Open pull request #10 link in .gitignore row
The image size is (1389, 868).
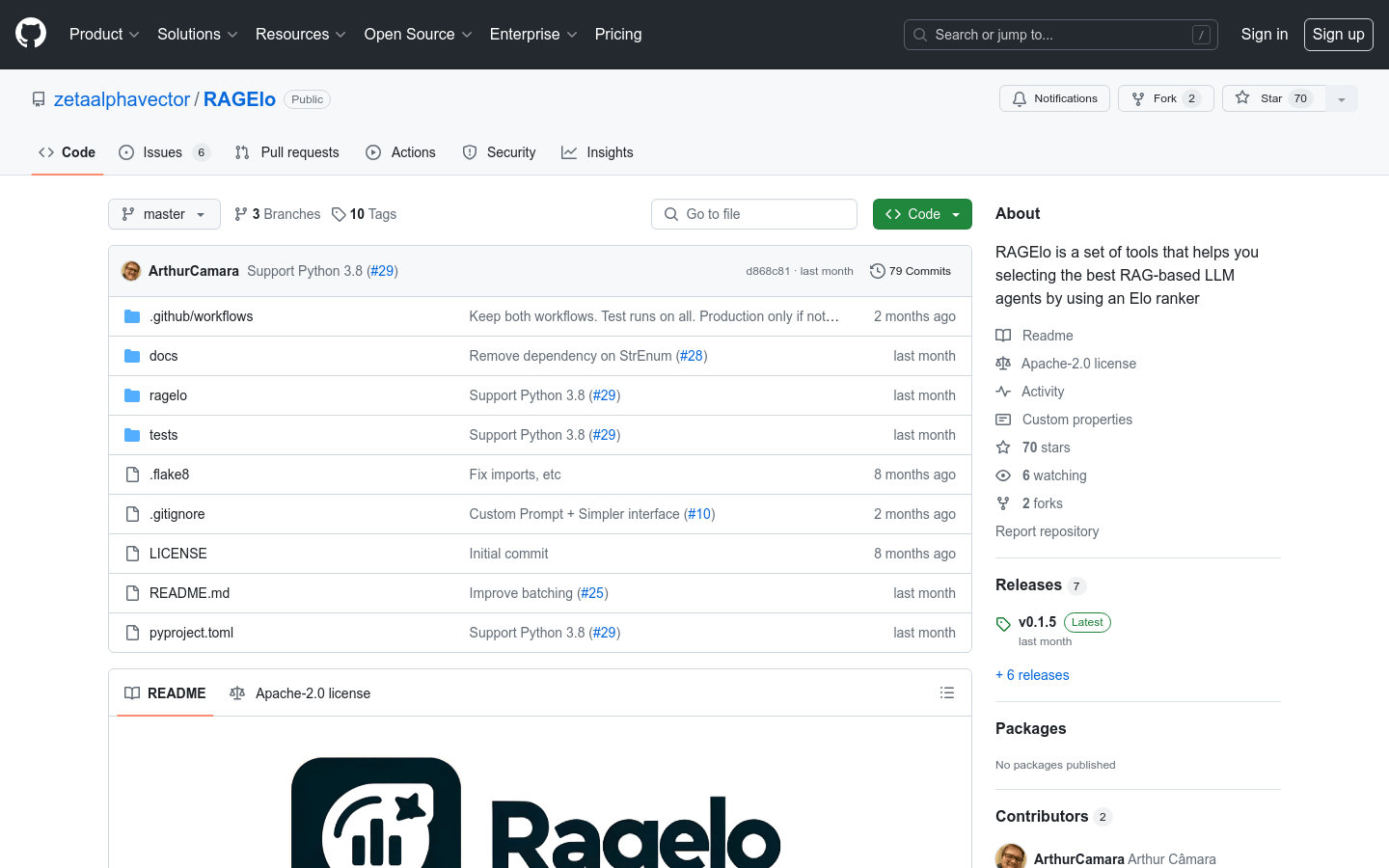click(x=699, y=514)
